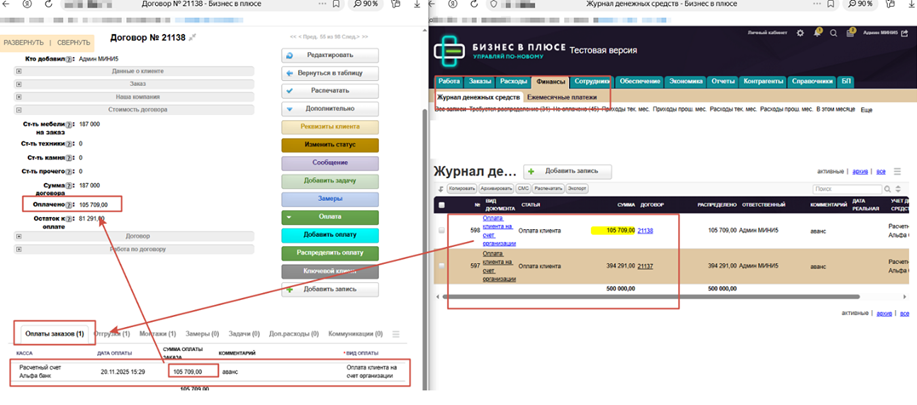The image size is (917, 405).
Task: Click the logout icon beside Админ МИНИ5
Action: coord(904,34)
